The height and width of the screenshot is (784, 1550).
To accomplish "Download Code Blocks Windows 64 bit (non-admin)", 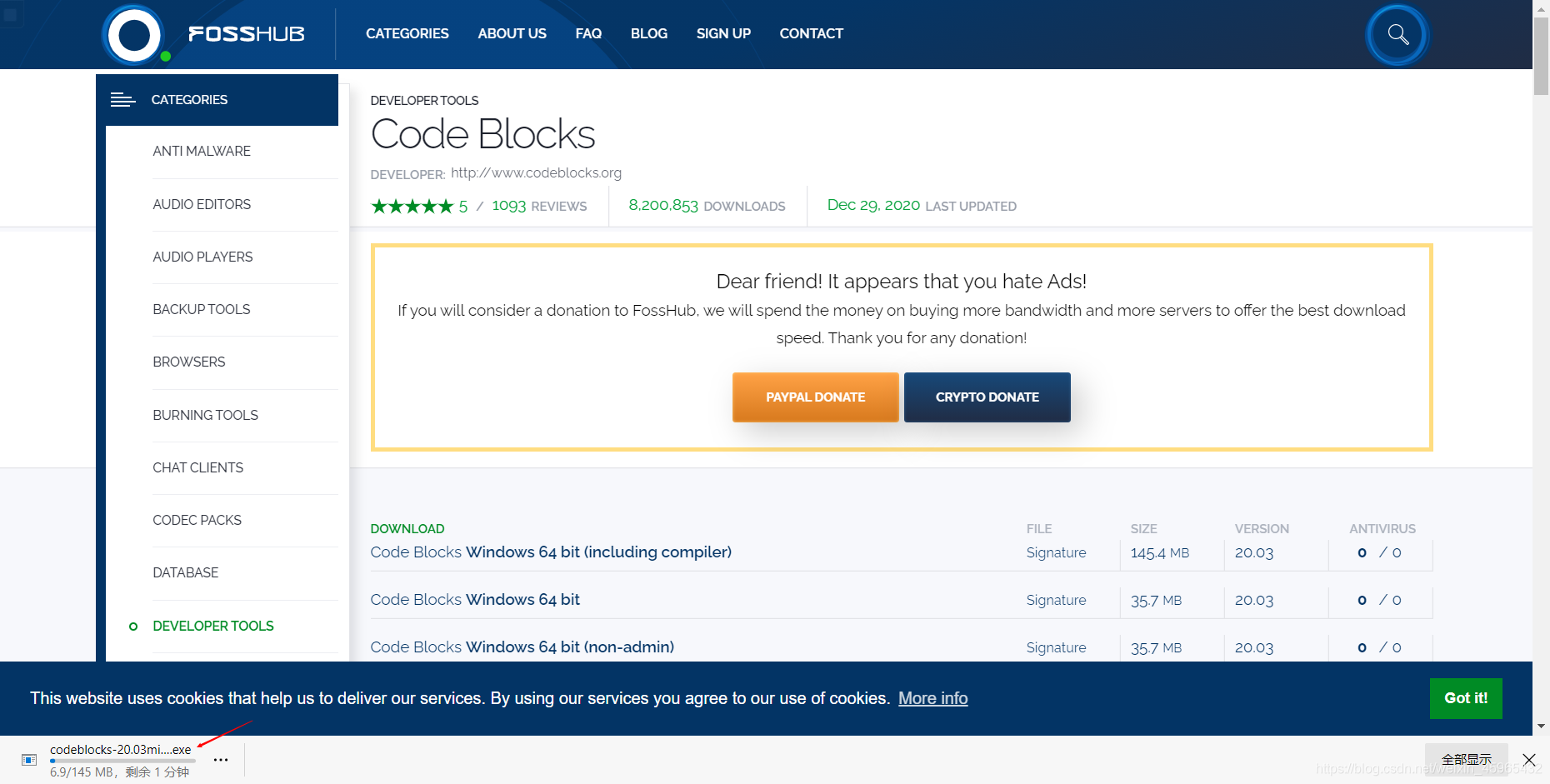I will click(x=522, y=647).
